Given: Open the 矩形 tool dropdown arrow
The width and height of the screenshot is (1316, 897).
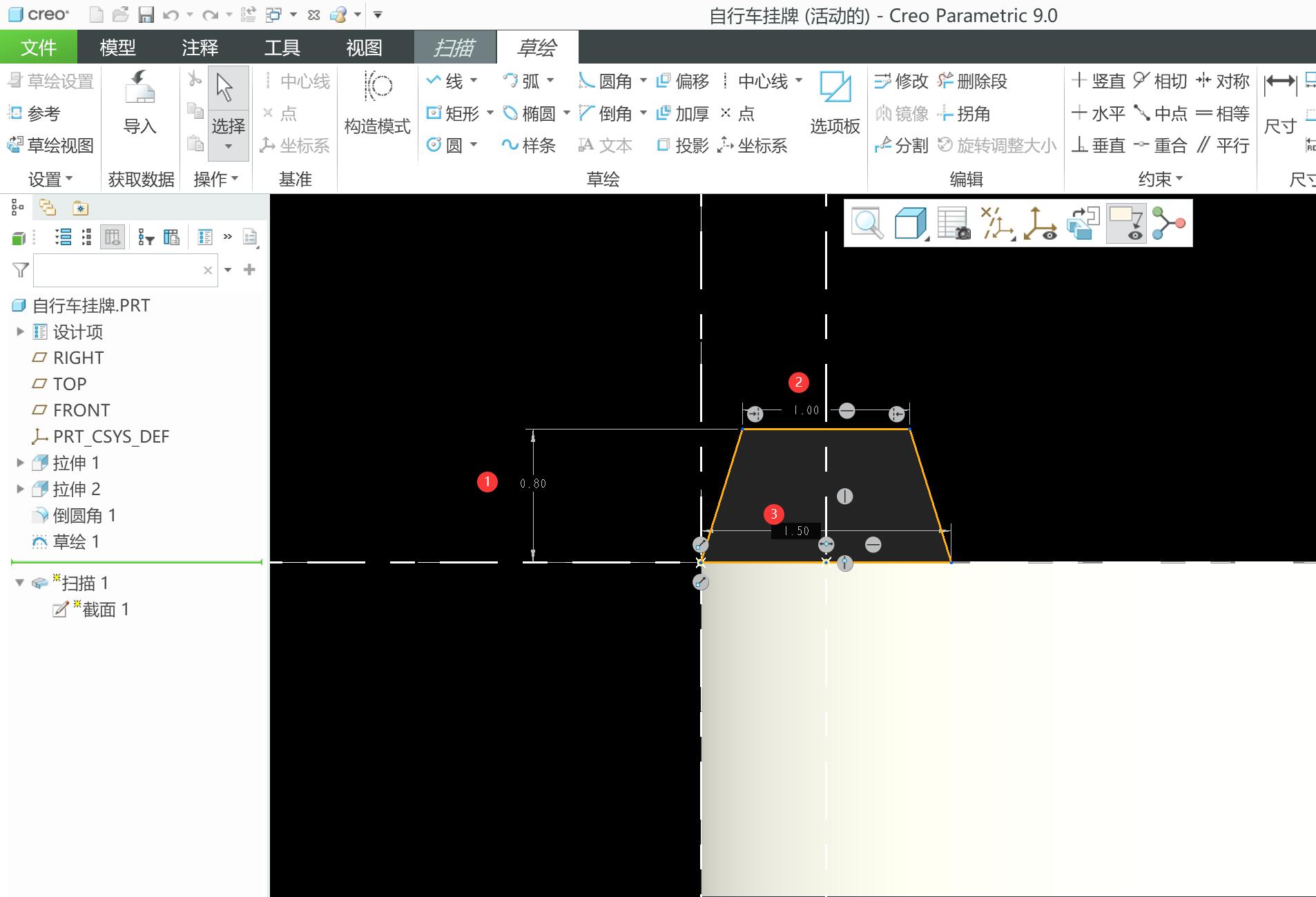Looking at the screenshot, I should pos(490,113).
